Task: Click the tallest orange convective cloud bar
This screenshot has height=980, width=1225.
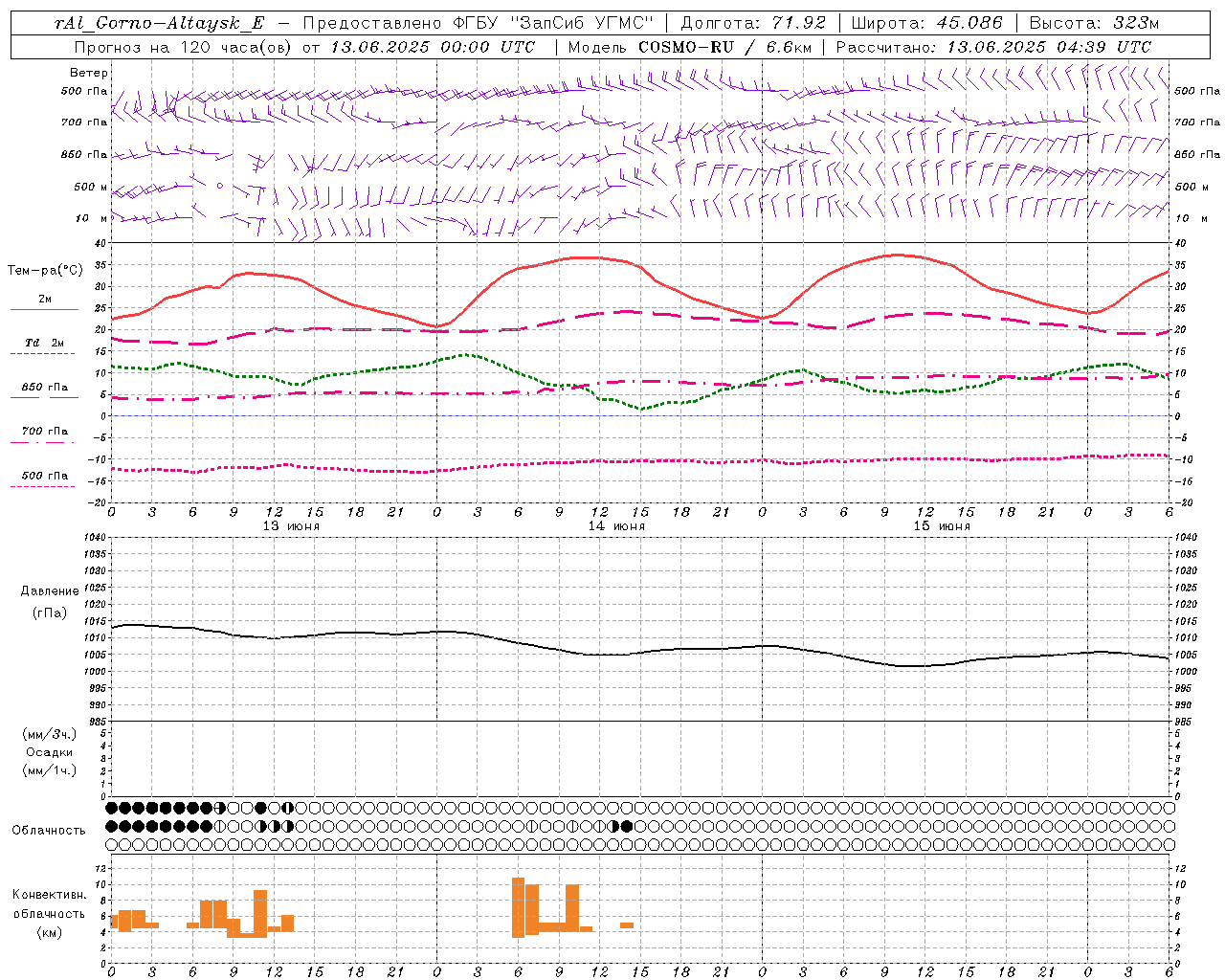Action: point(518,907)
